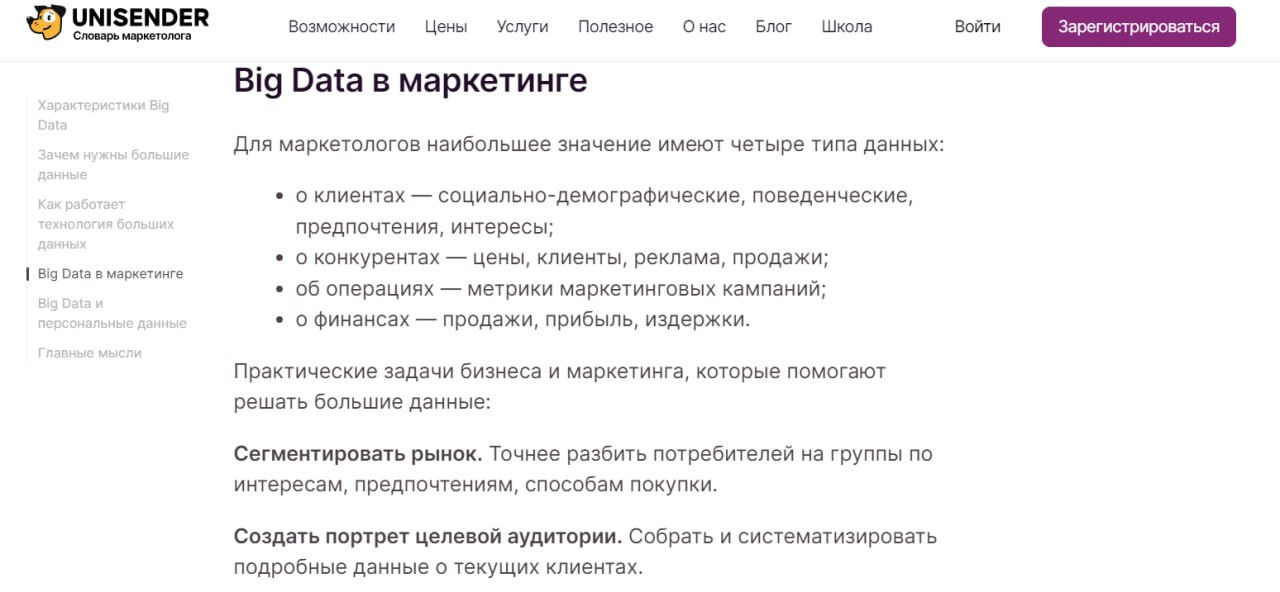Open the Цены navigation item
Viewport: 1280px width, 592px height.
click(446, 27)
